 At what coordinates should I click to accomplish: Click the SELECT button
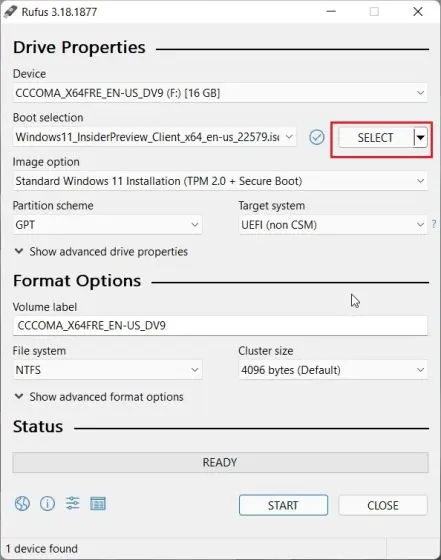pos(376,138)
